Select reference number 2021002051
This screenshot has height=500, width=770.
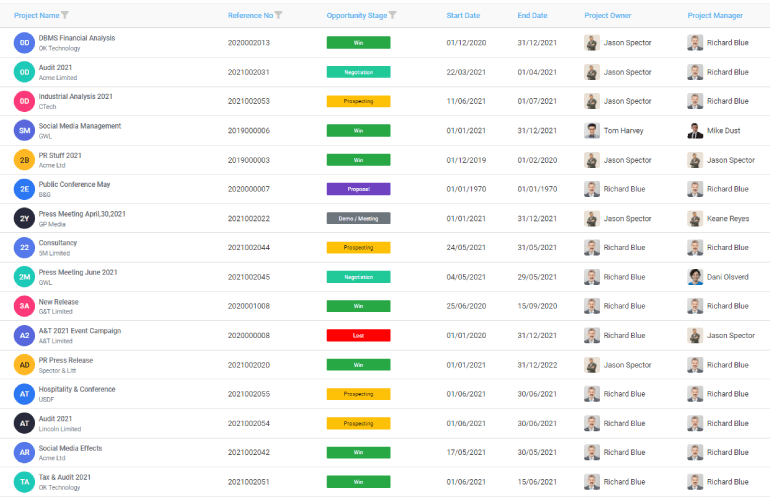point(249,482)
